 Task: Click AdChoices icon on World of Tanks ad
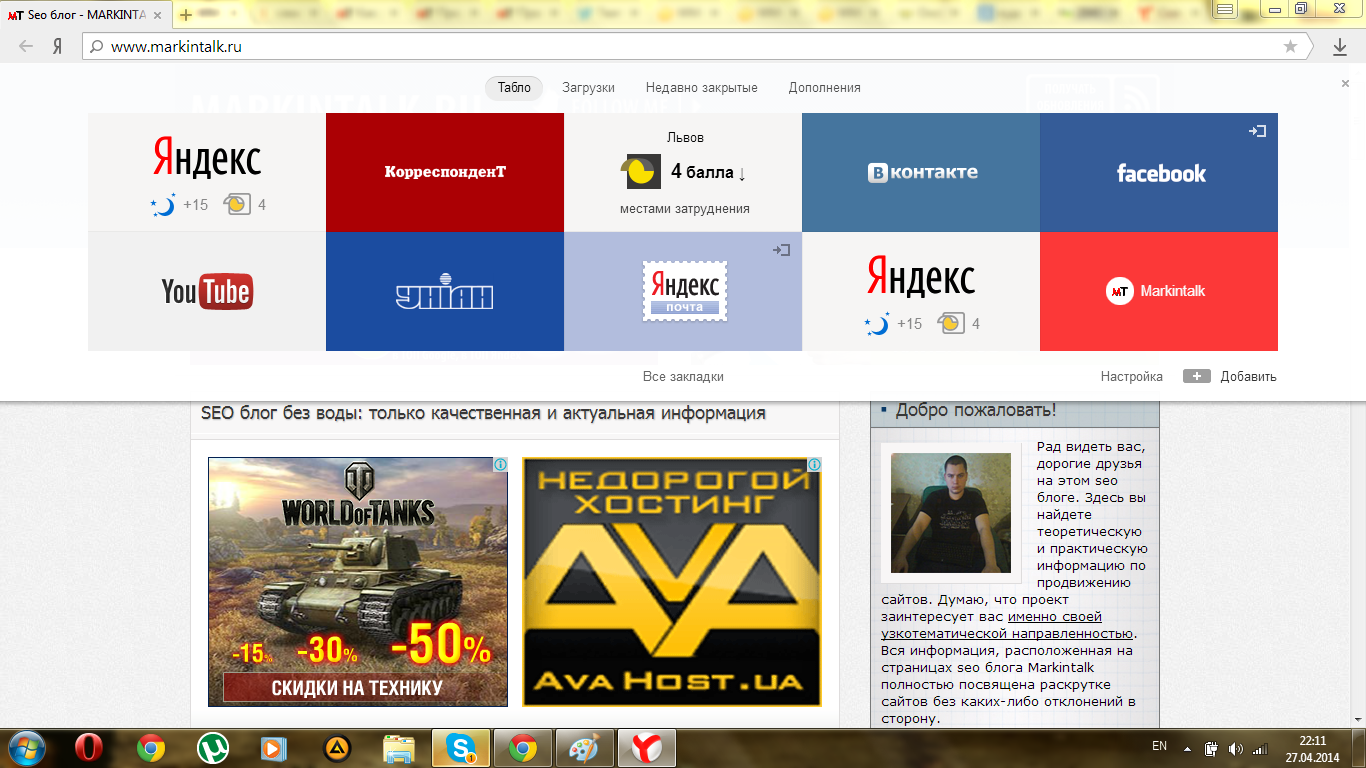point(501,465)
